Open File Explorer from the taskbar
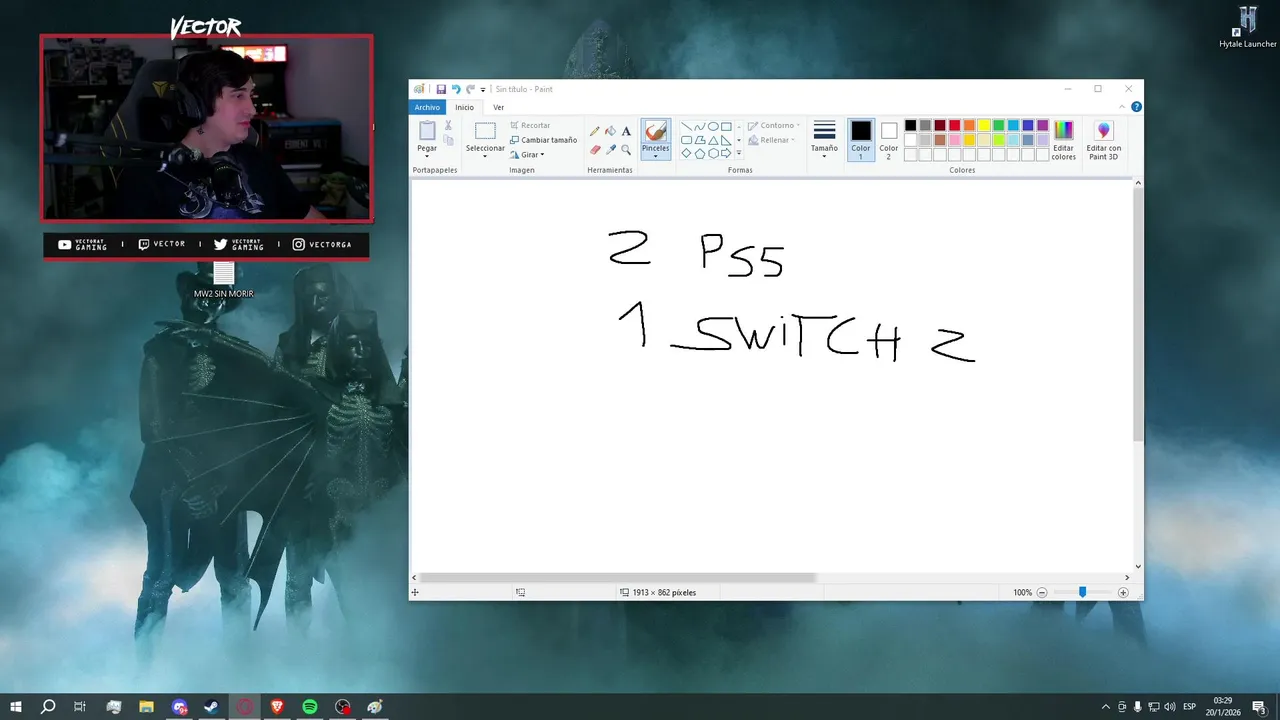 (146, 707)
